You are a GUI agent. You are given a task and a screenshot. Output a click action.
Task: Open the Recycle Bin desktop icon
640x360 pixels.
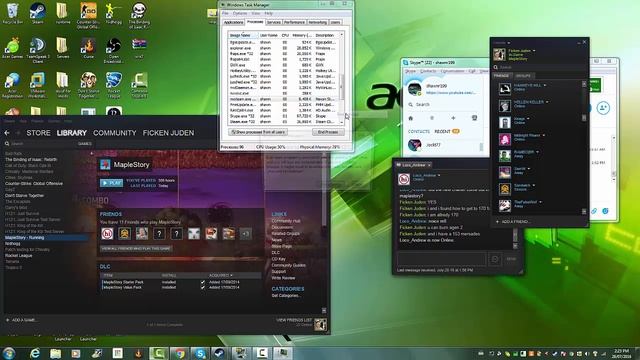[x=12, y=13]
